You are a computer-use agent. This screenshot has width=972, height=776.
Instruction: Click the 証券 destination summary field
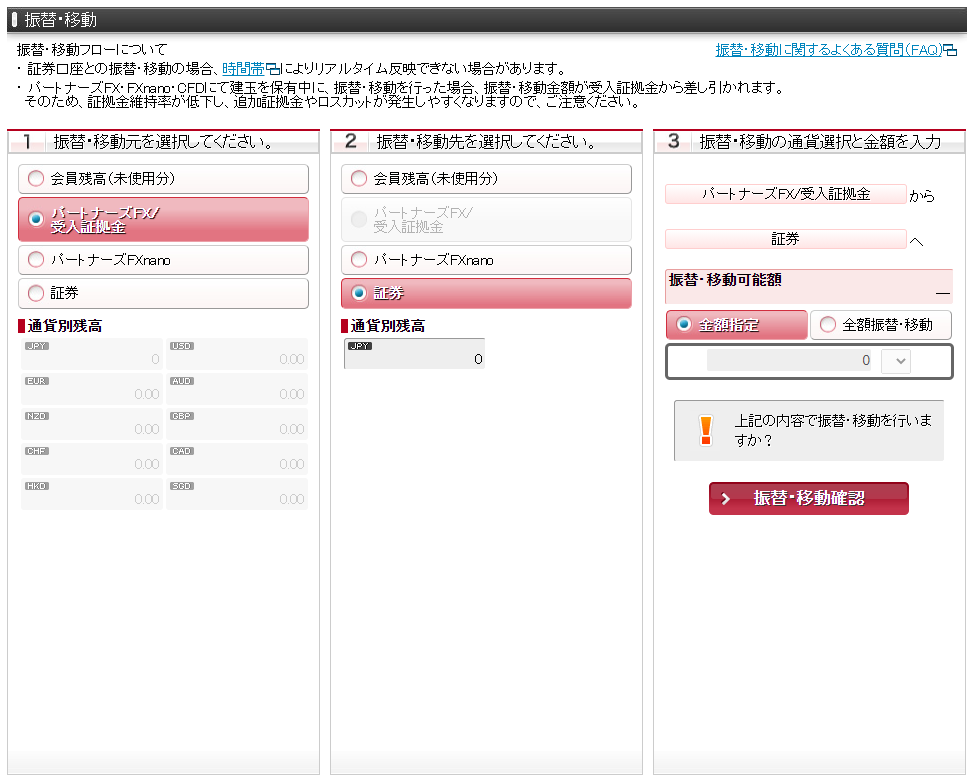pos(785,239)
